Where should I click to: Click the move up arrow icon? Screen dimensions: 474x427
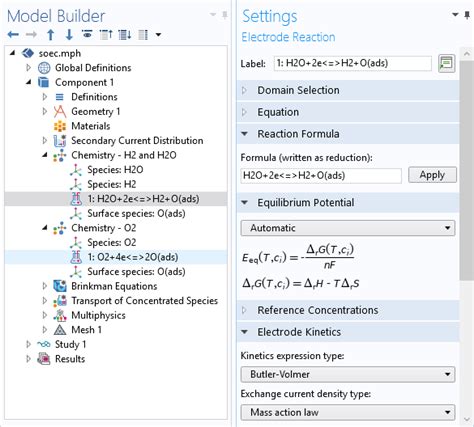point(51,35)
